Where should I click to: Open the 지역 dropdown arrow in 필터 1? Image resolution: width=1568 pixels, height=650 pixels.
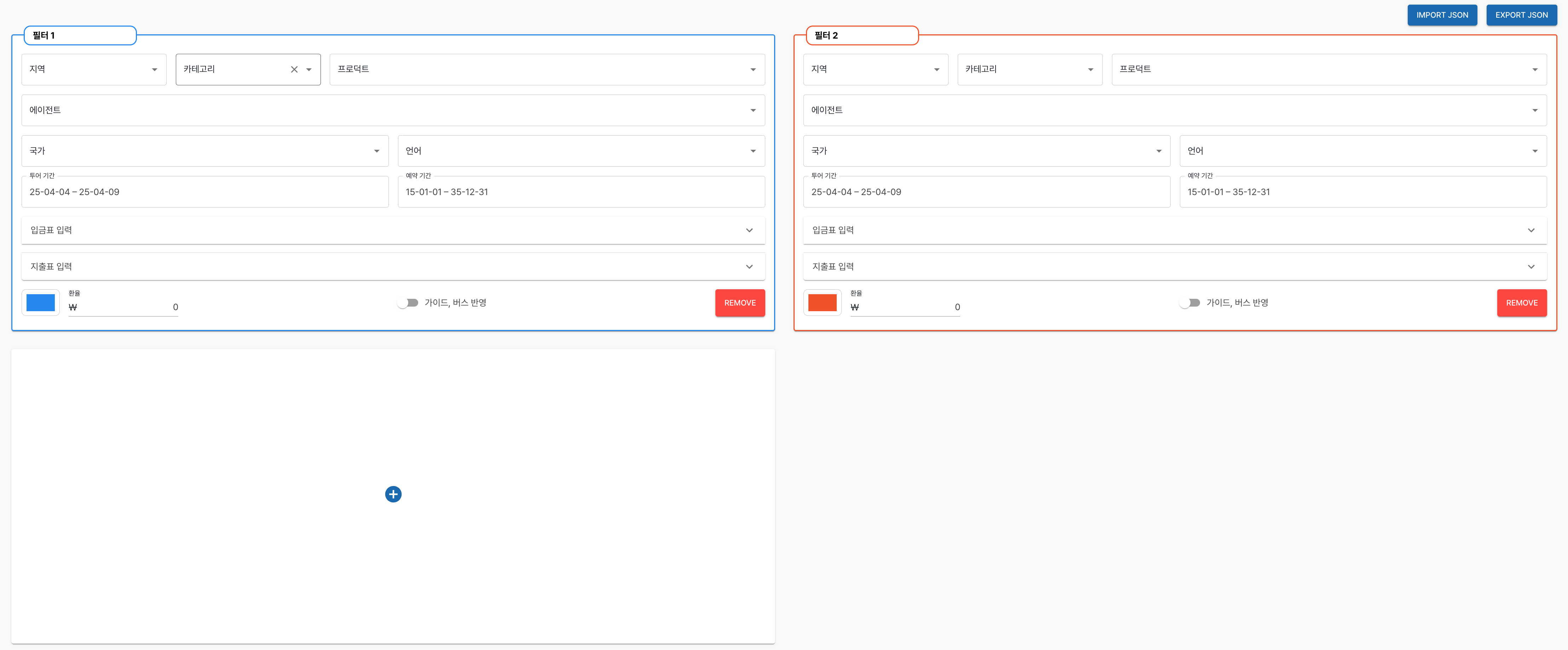(155, 69)
